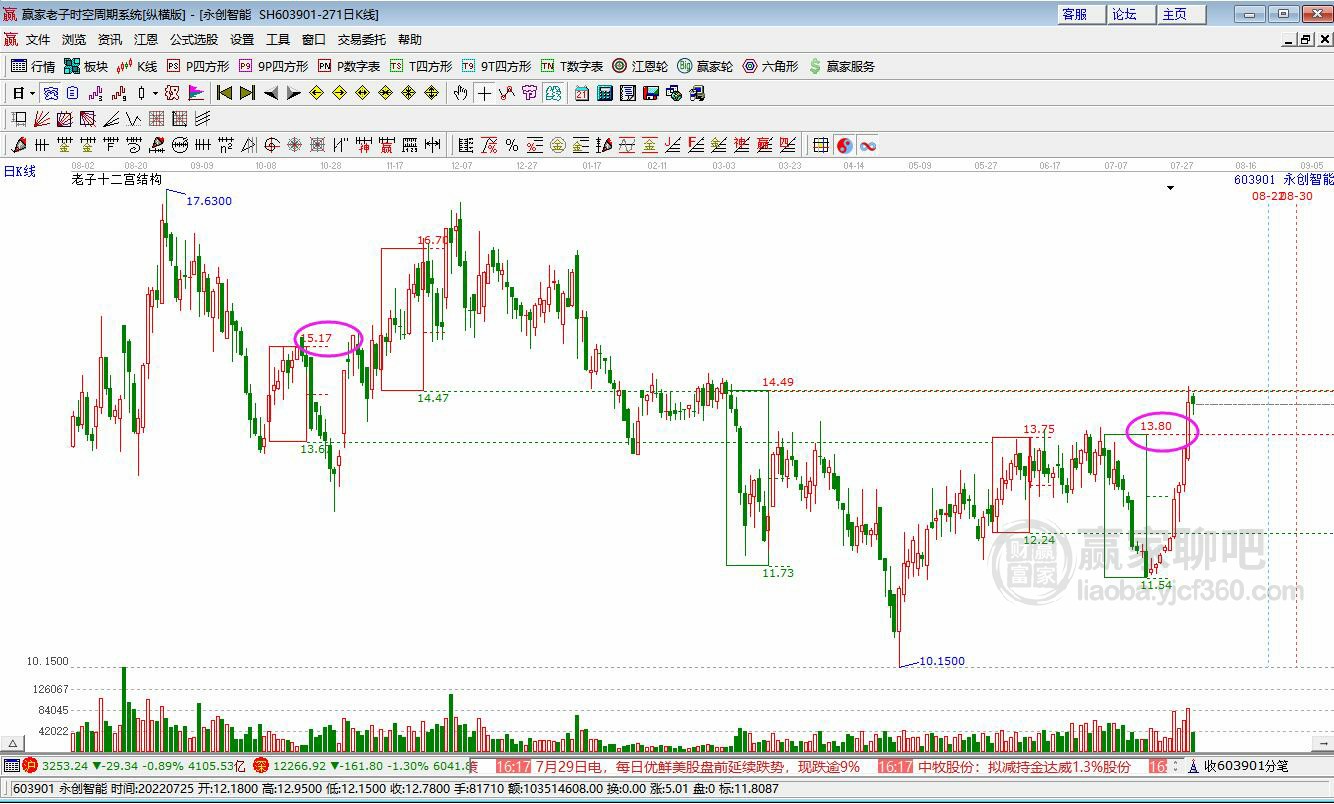Image resolution: width=1334 pixels, height=804 pixels.
Task: Click the 中牧股份 news ticker headline
Action: click(1024, 767)
